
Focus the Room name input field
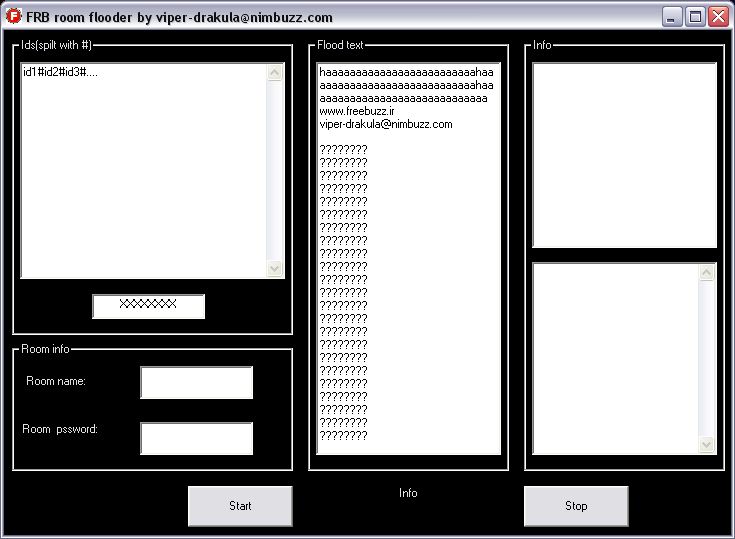tap(196, 383)
